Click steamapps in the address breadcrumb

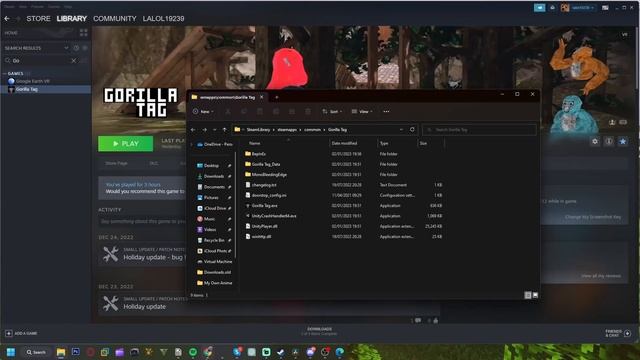[287, 130]
